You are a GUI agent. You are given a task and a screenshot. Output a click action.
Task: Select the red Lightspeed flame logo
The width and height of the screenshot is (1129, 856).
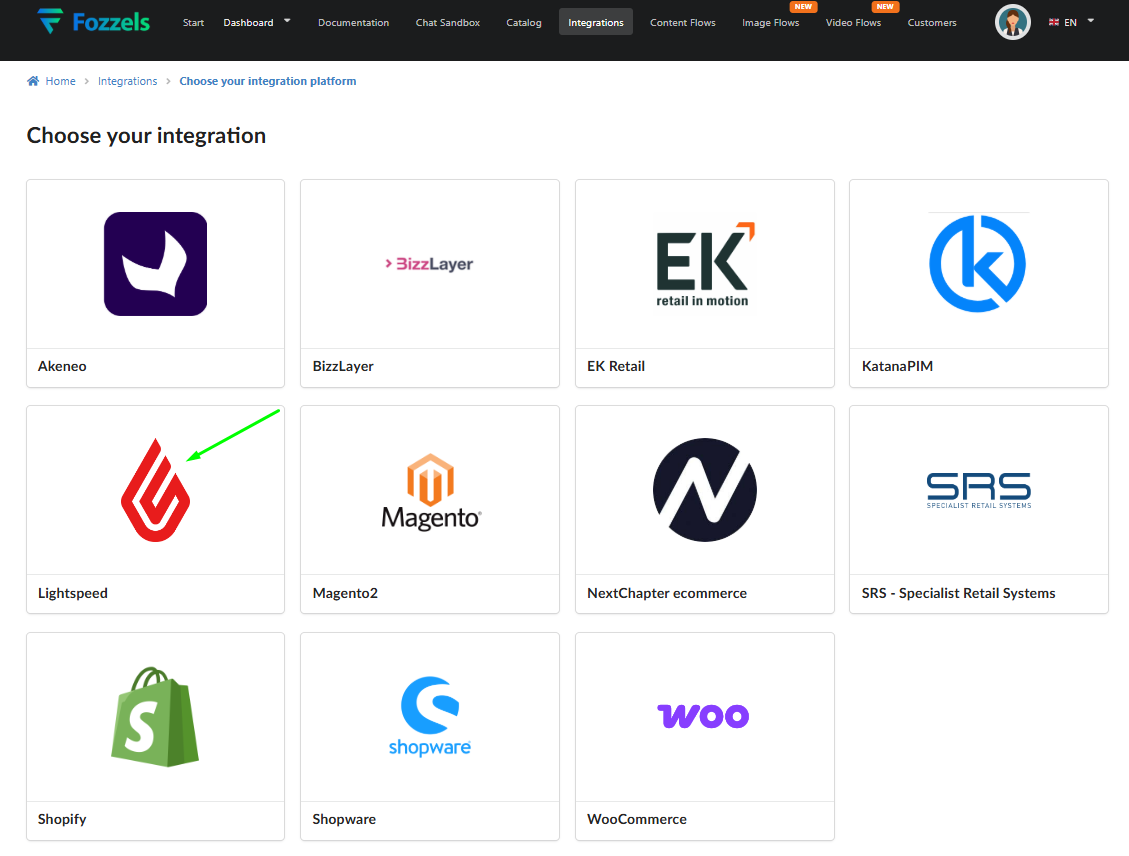point(156,490)
